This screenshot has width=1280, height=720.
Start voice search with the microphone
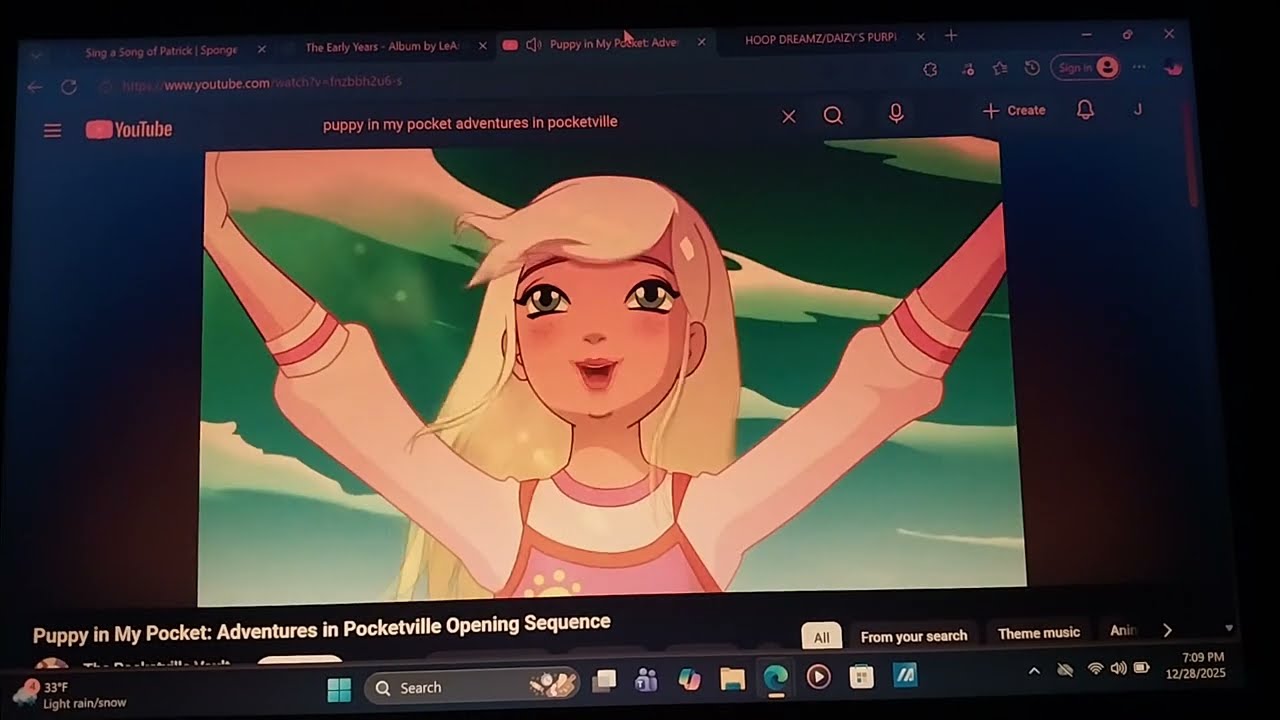[x=896, y=113]
